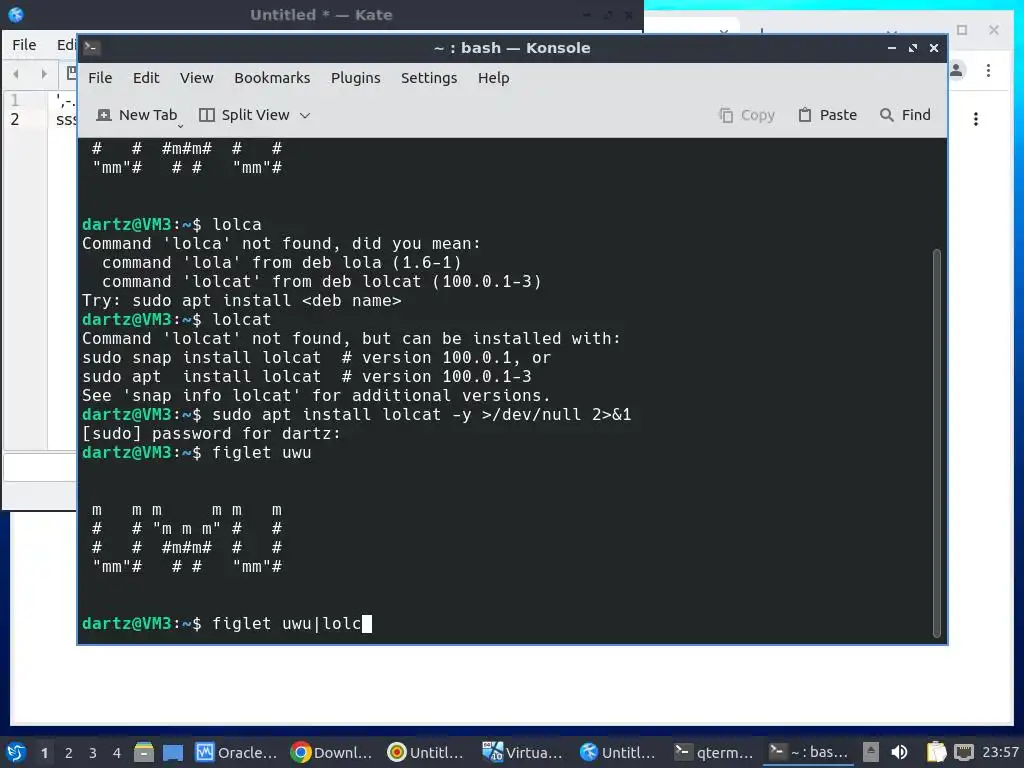Switch to the VirtualBox 'Virtua...' taskbar entry
Image resolution: width=1024 pixels, height=768 pixels.
(522, 752)
